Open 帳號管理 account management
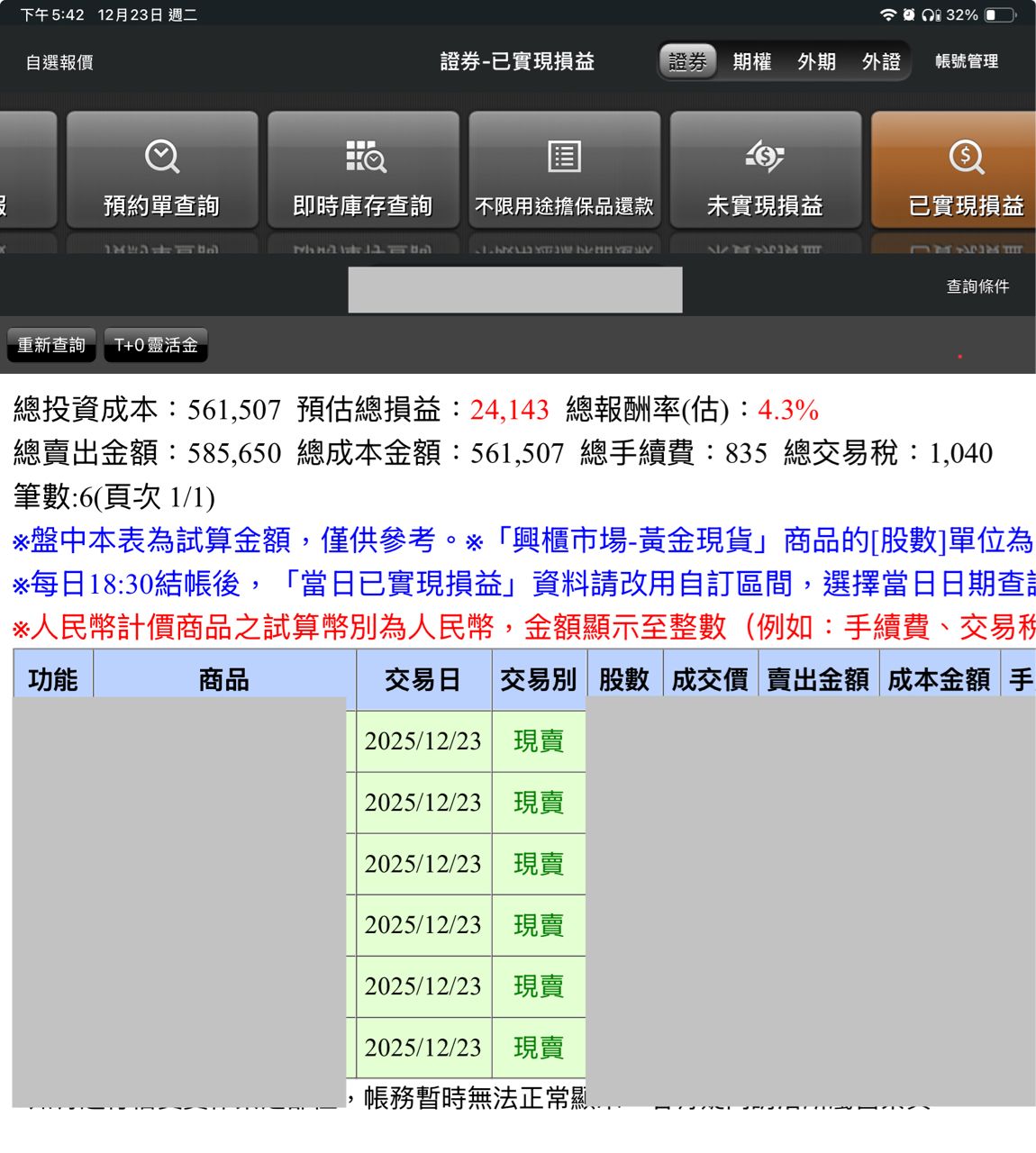Viewport: 1036px width, 1153px height. click(967, 61)
